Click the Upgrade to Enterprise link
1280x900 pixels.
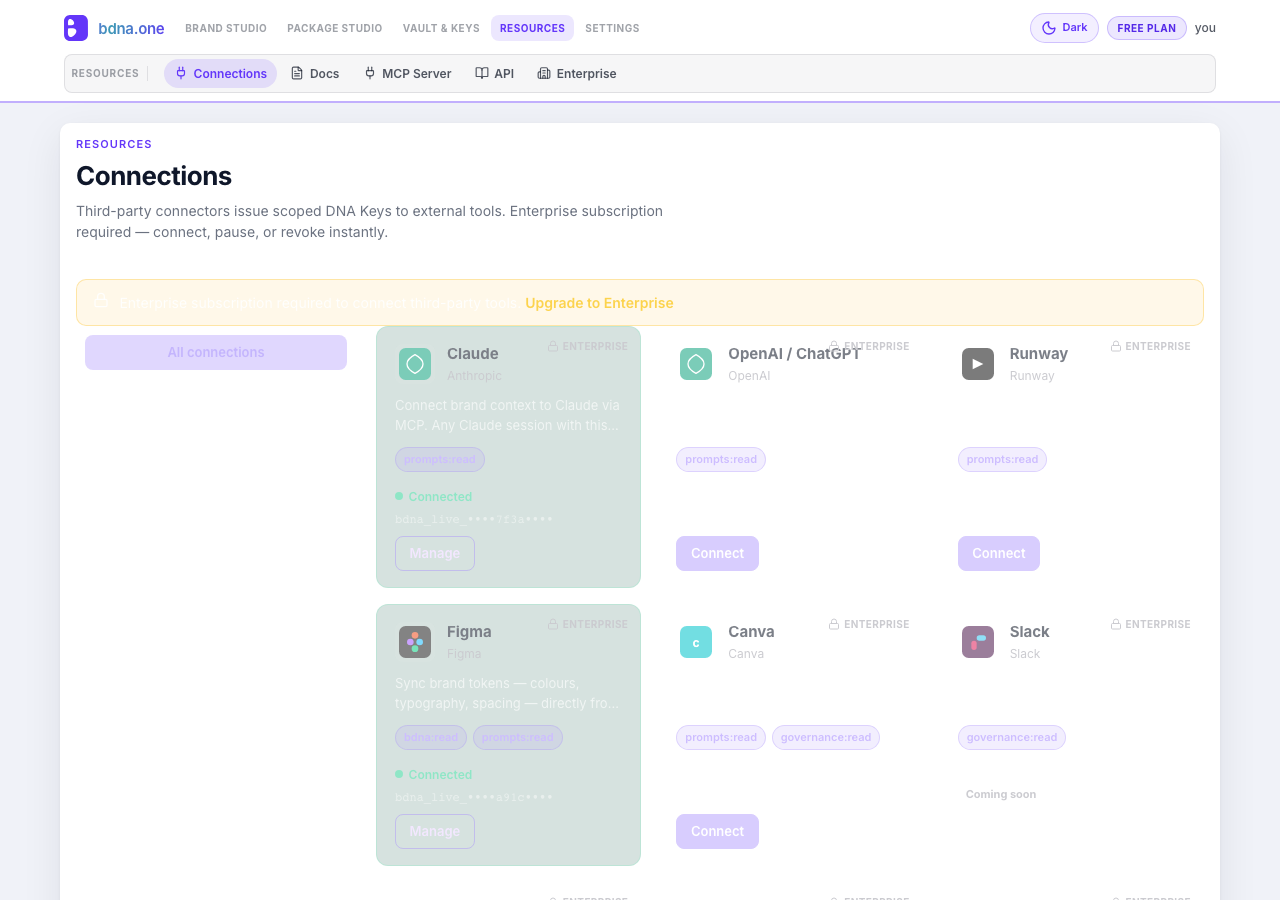coord(599,303)
